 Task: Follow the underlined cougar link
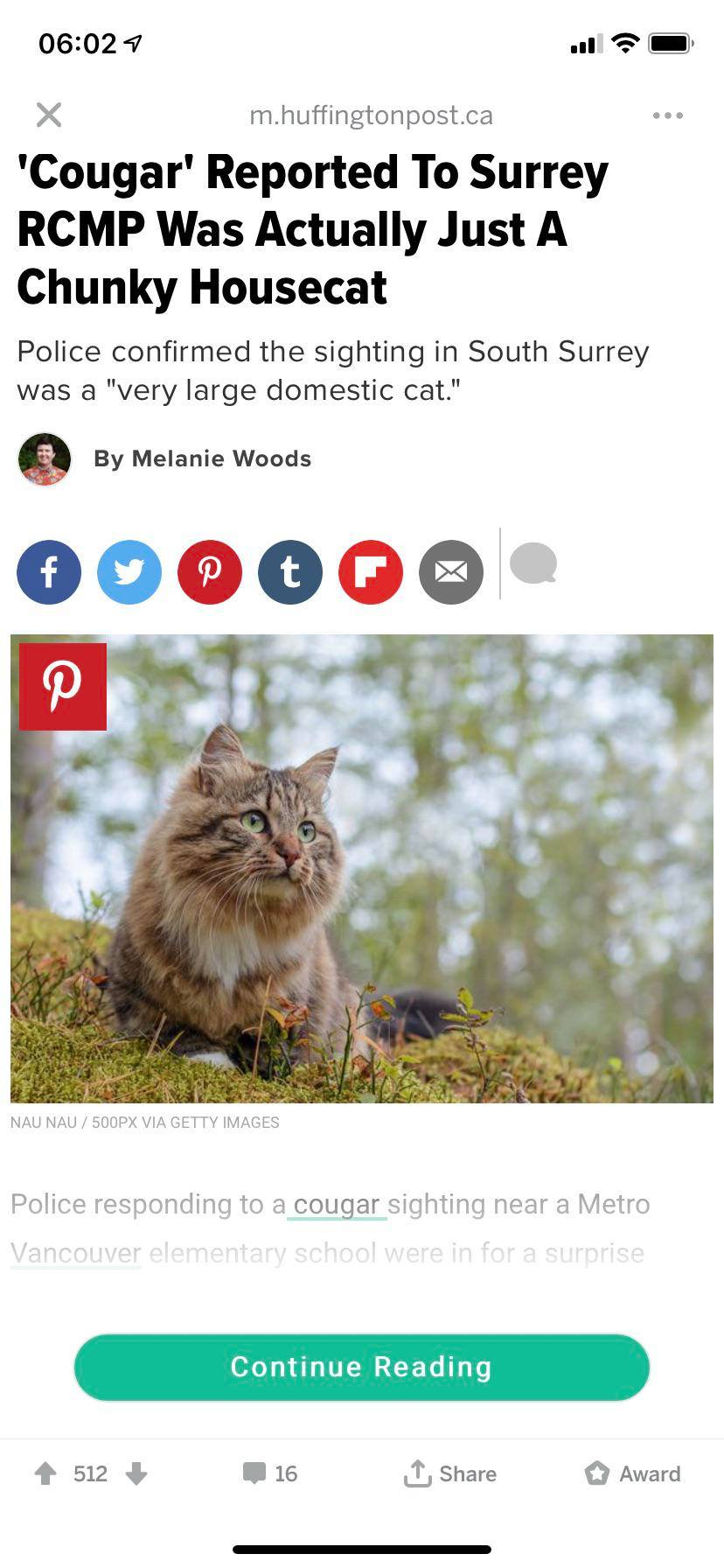337,1205
